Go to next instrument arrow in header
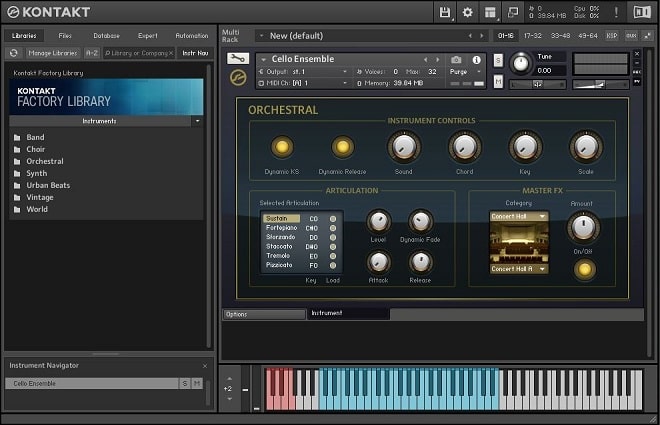The height and width of the screenshot is (425, 660). [x=438, y=60]
